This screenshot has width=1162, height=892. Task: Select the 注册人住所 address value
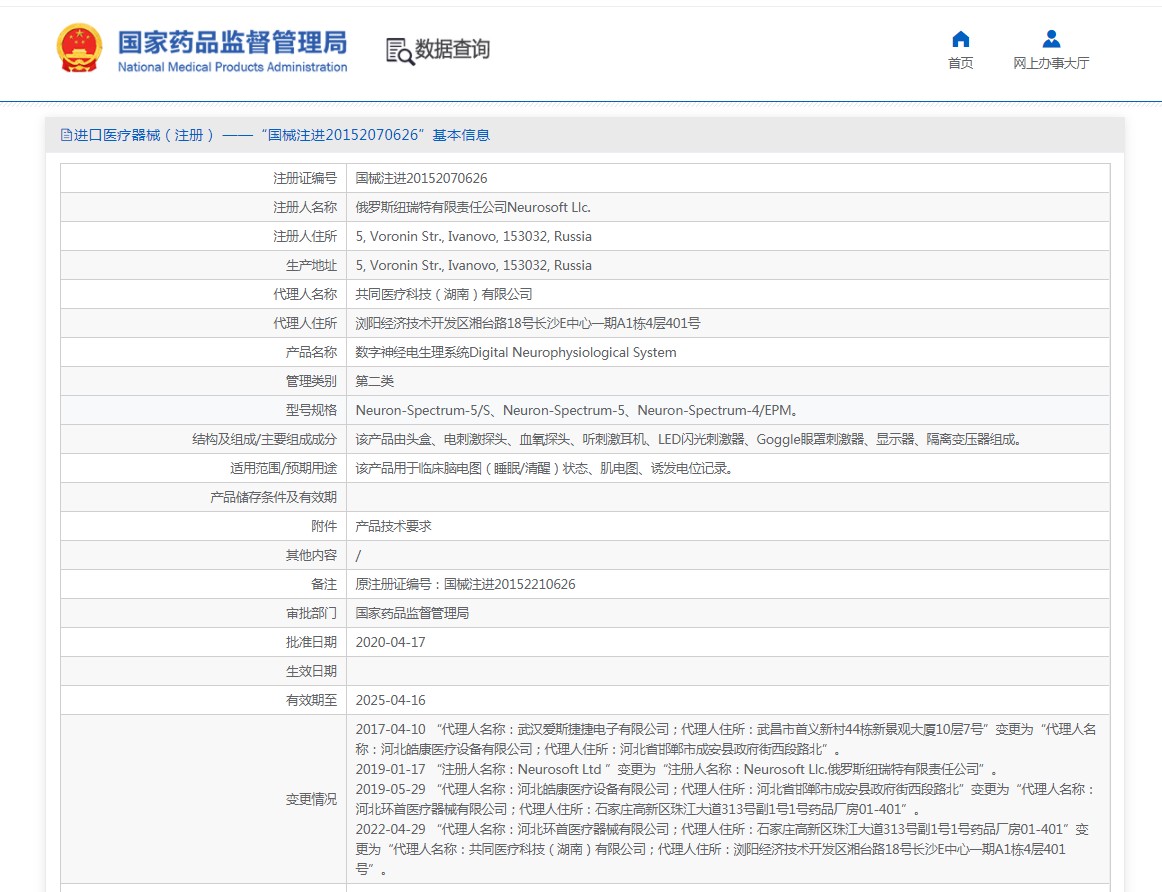pos(474,236)
